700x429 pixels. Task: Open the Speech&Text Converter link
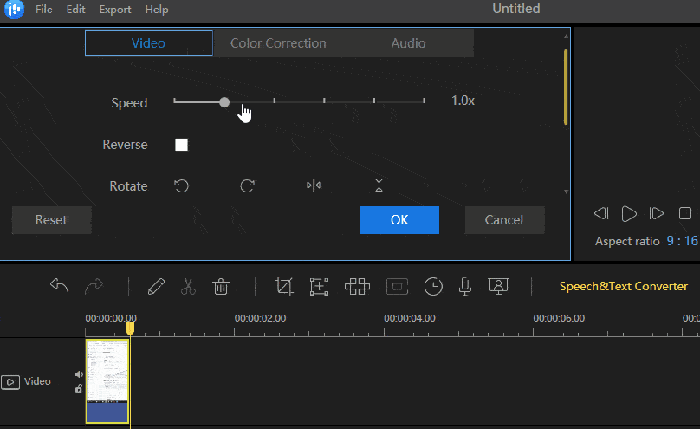(623, 286)
